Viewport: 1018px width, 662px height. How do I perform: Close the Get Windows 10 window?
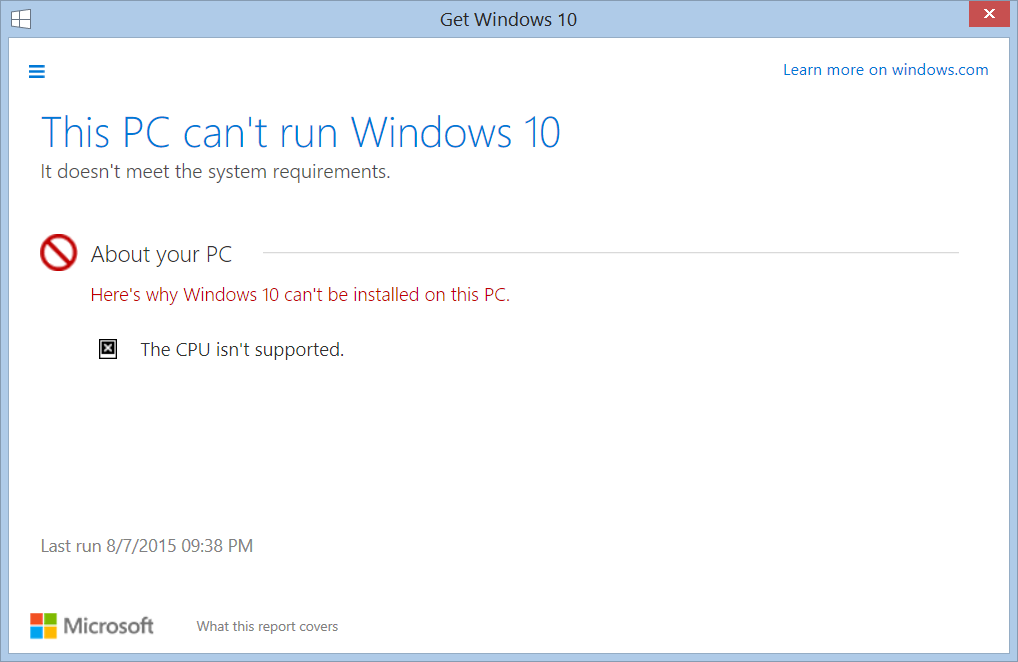point(989,14)
